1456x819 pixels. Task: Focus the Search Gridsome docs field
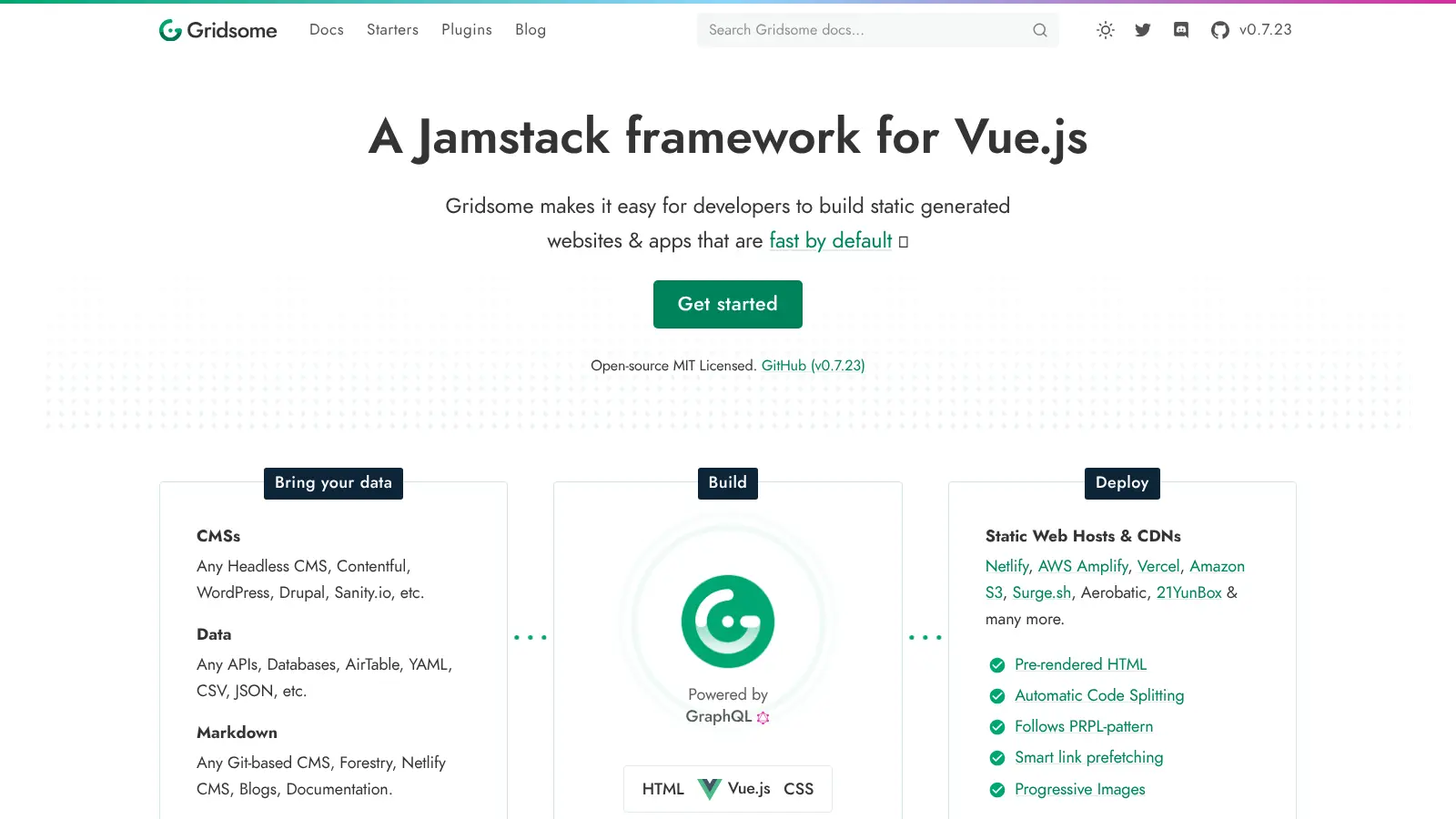click(x=878, y=30)
